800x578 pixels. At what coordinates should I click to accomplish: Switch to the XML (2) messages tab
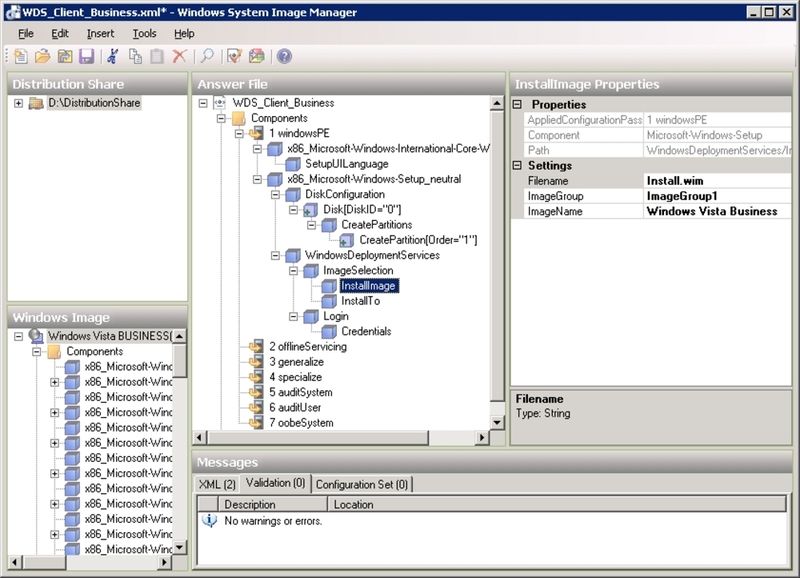pyautogui.click(x=216, y=485)
